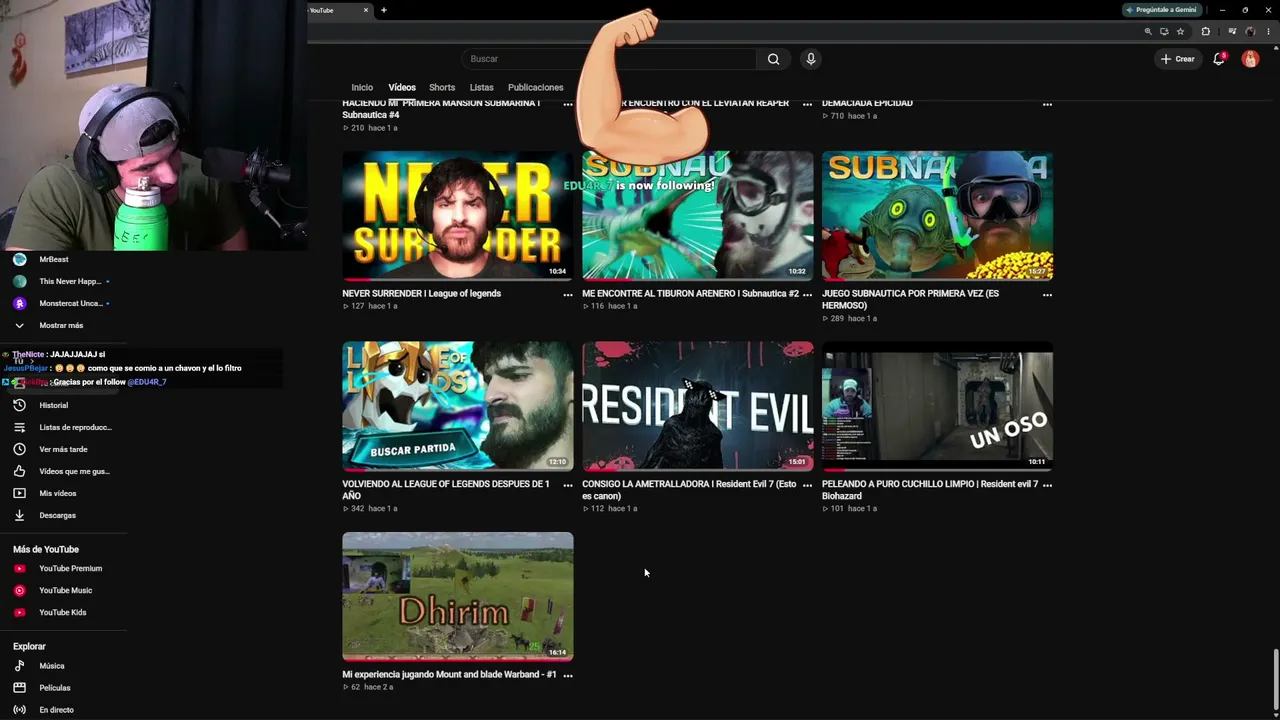
Task: Open En directo in Explorar section
Action: click(44, 710)
